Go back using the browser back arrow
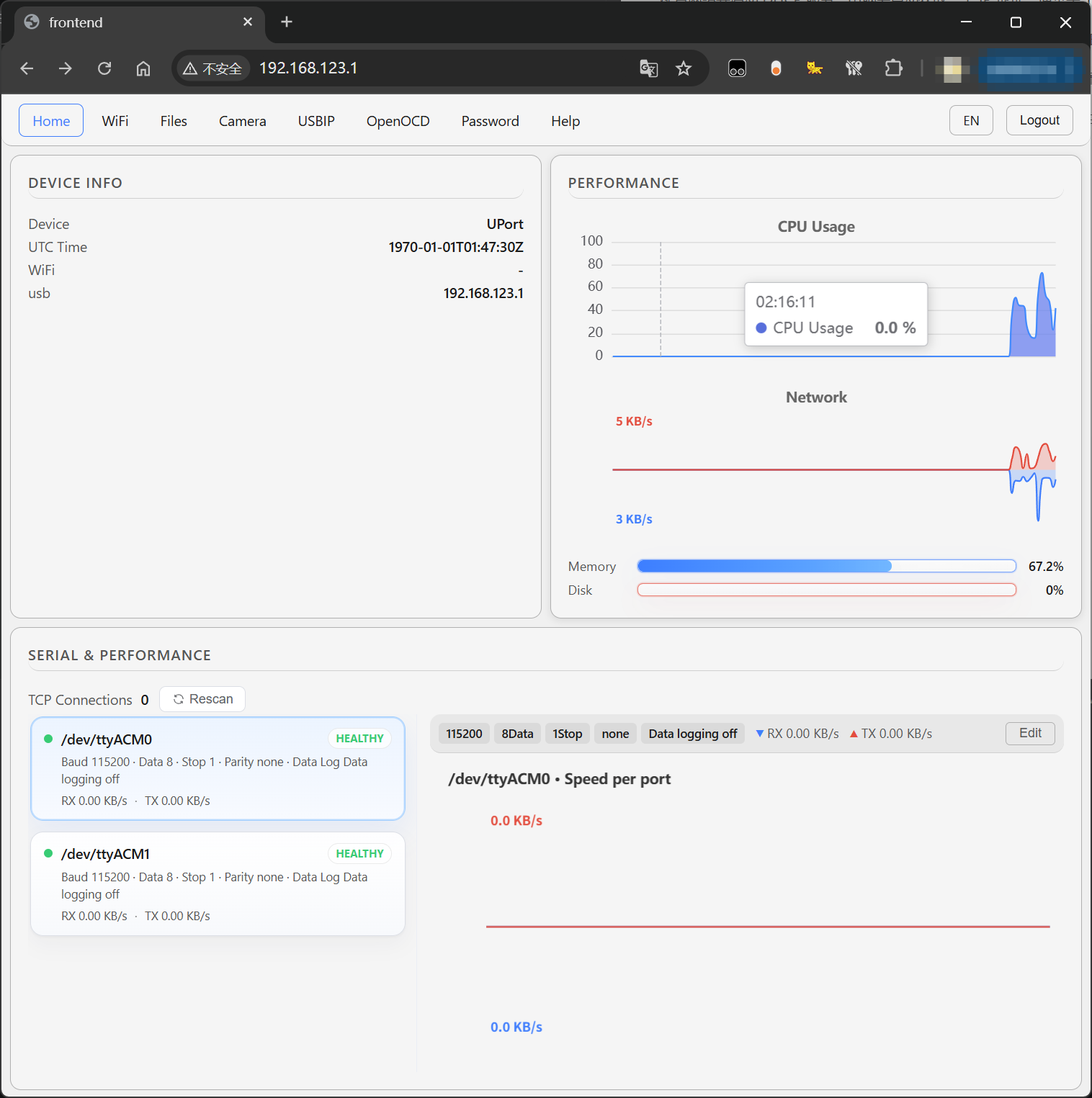The height and width of the screenshot is (1098, 1092). coord(27,68)
